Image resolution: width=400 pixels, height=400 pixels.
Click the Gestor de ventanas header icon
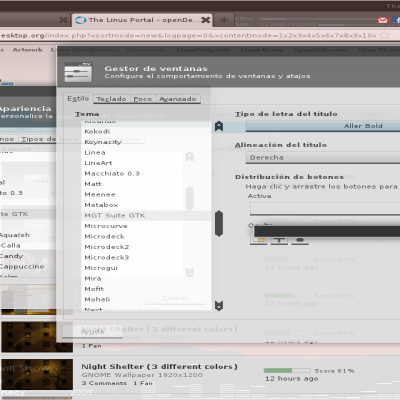(x=78, y=72)
